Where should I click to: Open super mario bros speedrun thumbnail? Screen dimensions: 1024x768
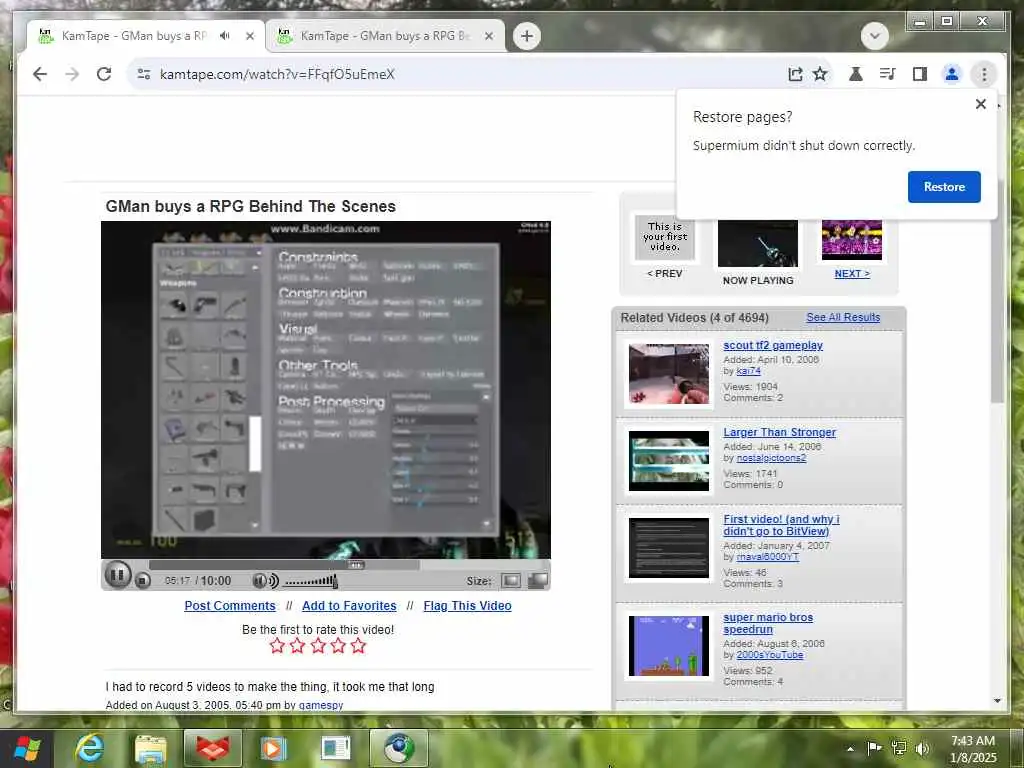point(669,646)
